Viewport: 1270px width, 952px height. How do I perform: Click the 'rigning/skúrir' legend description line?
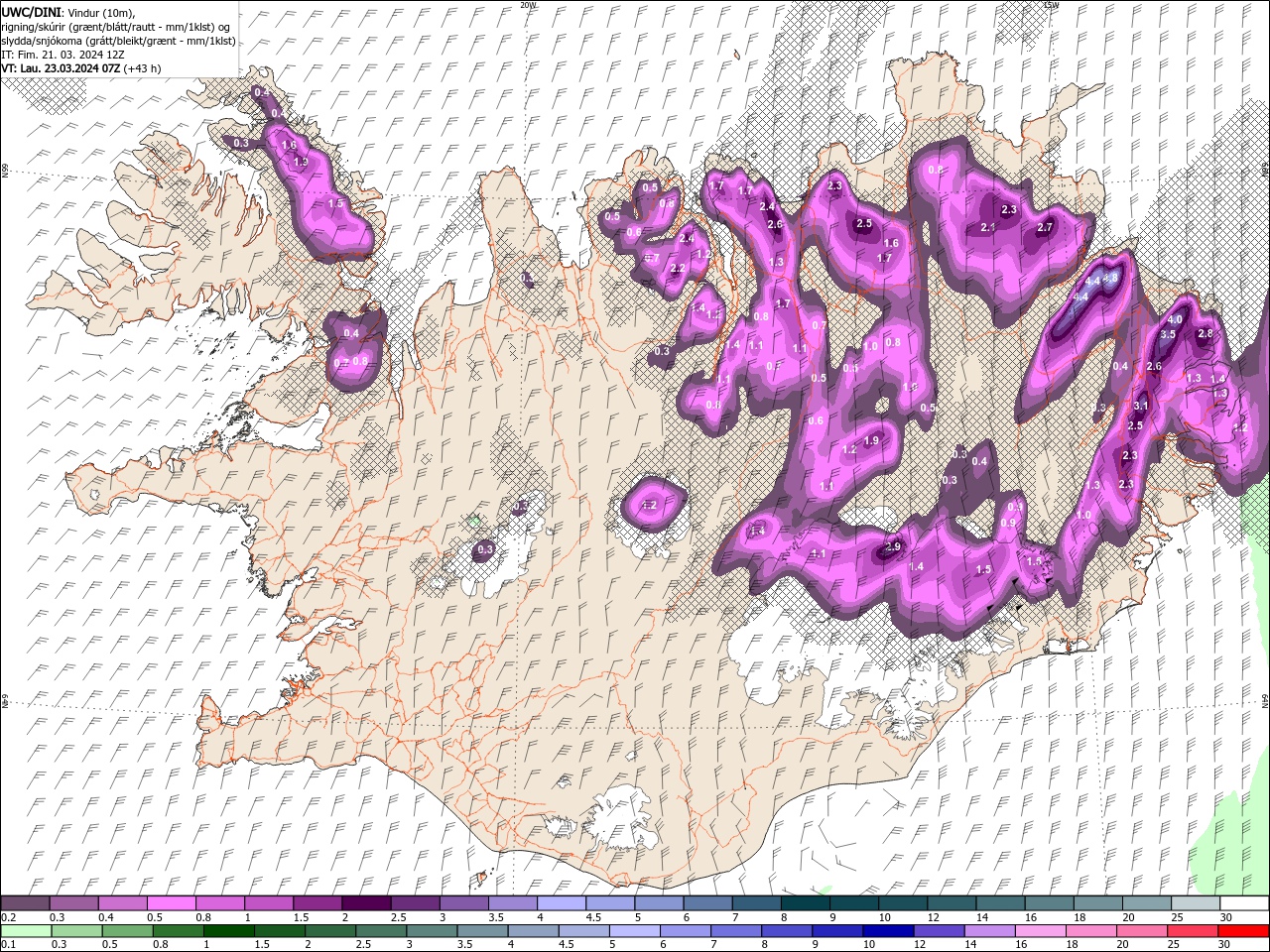(116, 27)
